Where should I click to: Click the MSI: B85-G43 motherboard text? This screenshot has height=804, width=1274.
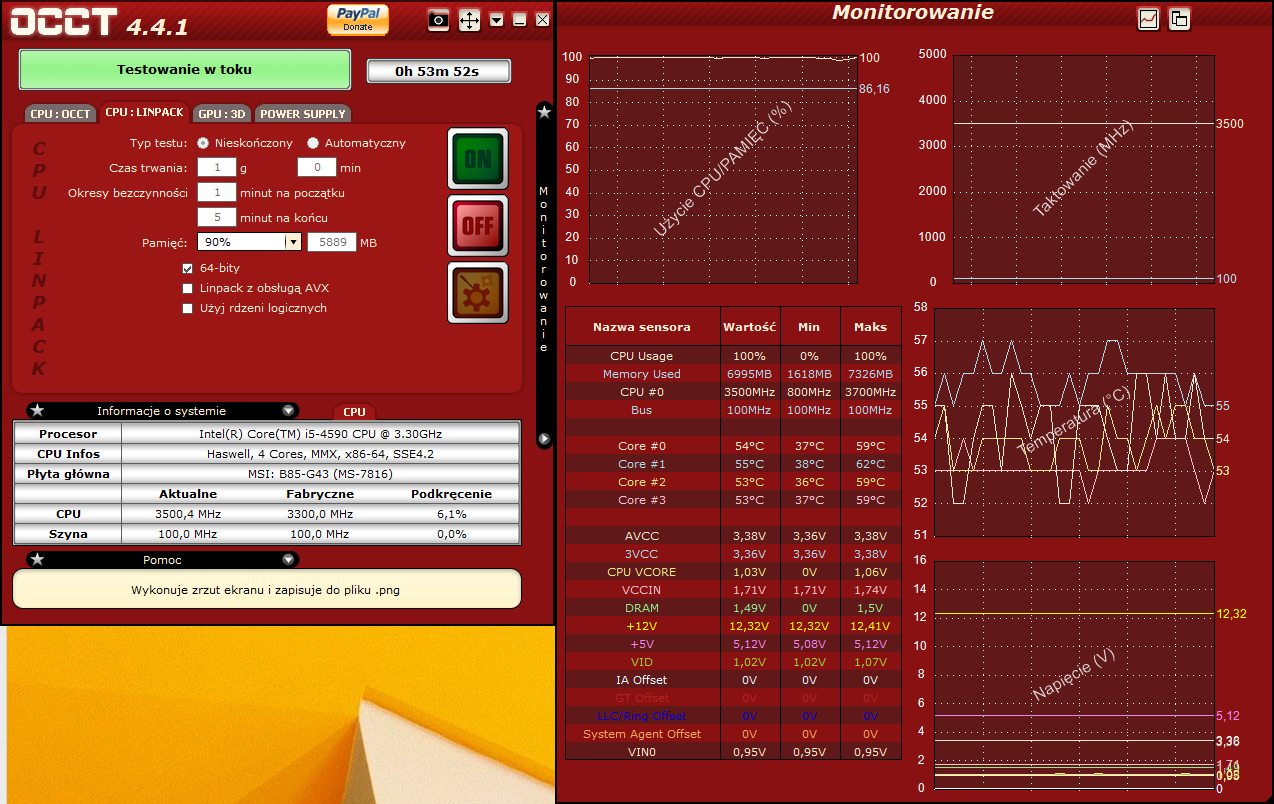tap(321, 474)
